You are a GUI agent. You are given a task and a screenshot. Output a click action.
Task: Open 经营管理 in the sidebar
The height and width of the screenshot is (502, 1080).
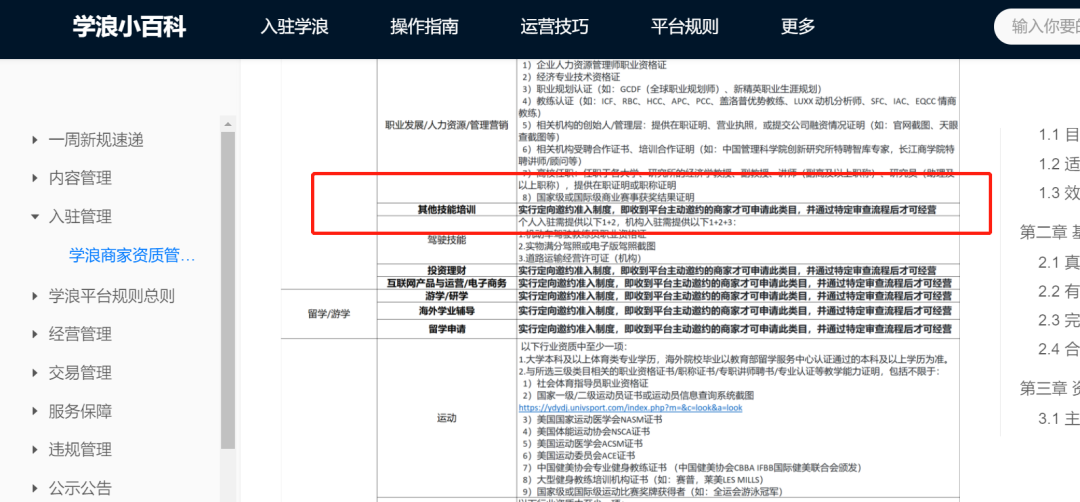pyautogui.click(x=80, y=334)
